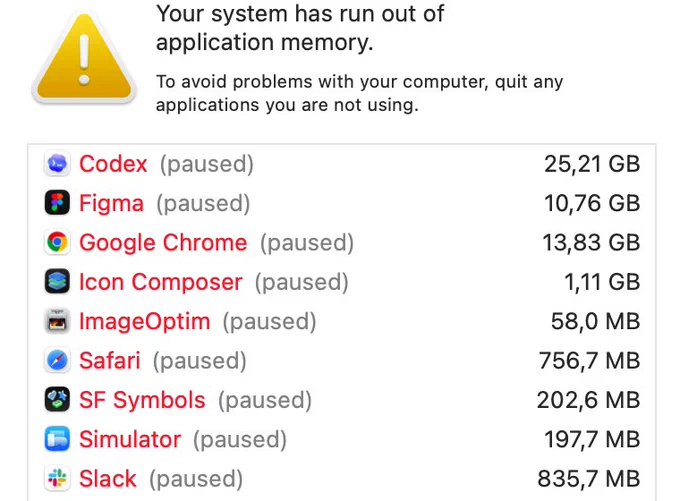The height and width of the screenshot is (501, 680).
Task: Click the Slack app icon
Action: [x=57, y=478]
